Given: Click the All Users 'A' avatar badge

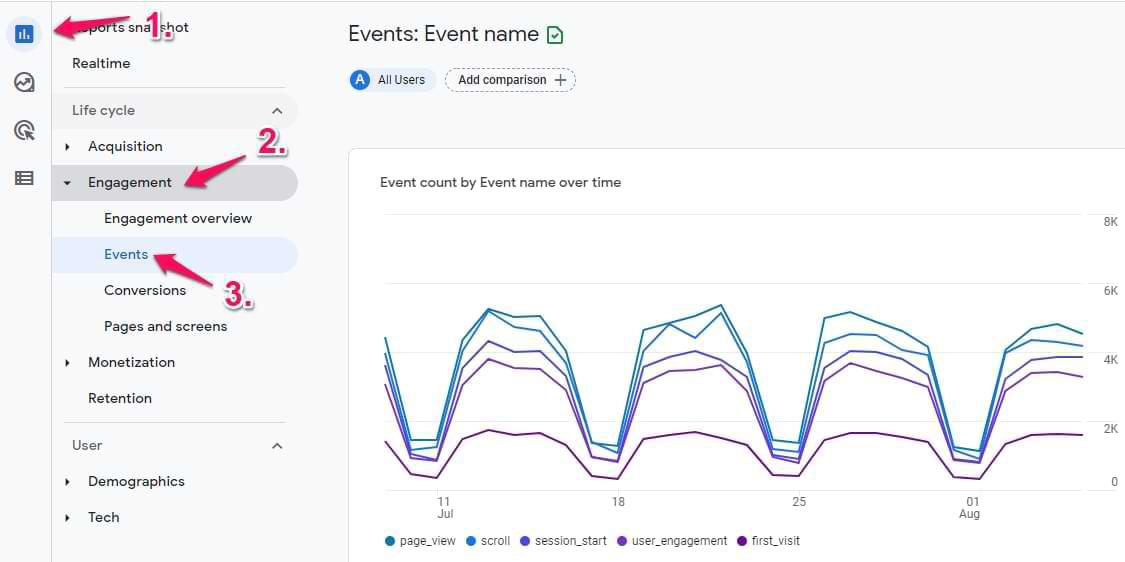Looking at the screenshot, I should coord(360,80).
